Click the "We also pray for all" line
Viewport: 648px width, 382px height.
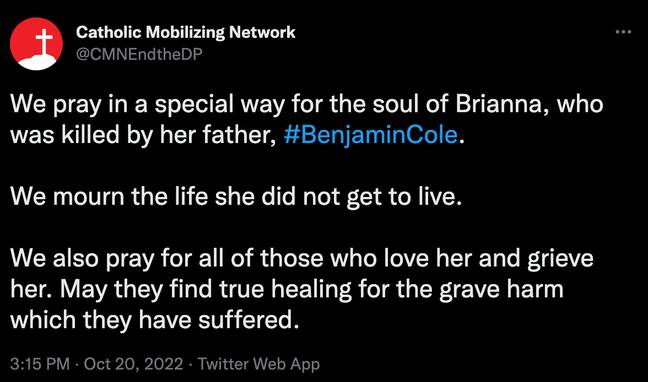302,258
